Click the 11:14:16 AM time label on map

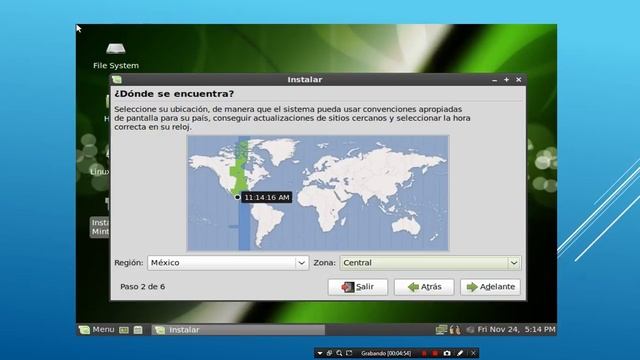click(x=267, y=197)
